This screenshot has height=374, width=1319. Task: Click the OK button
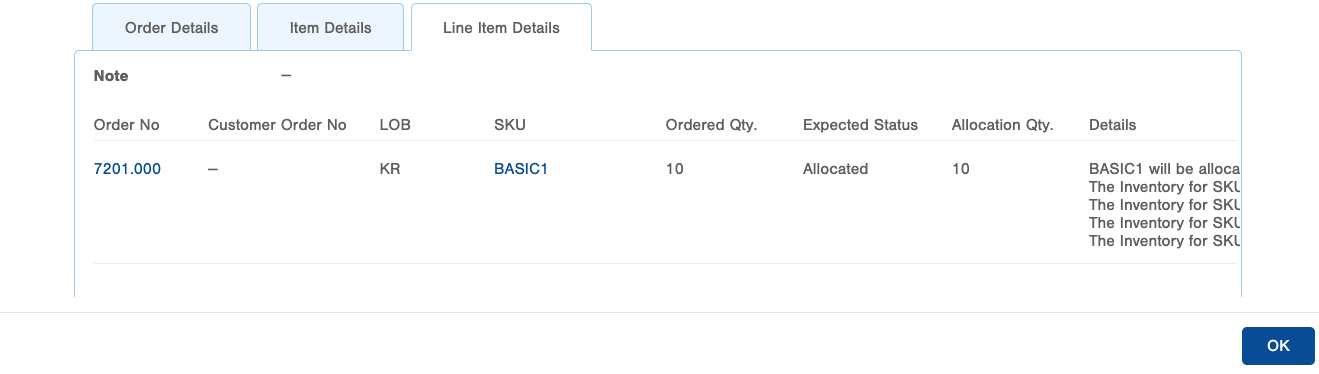pos(1278,346)
